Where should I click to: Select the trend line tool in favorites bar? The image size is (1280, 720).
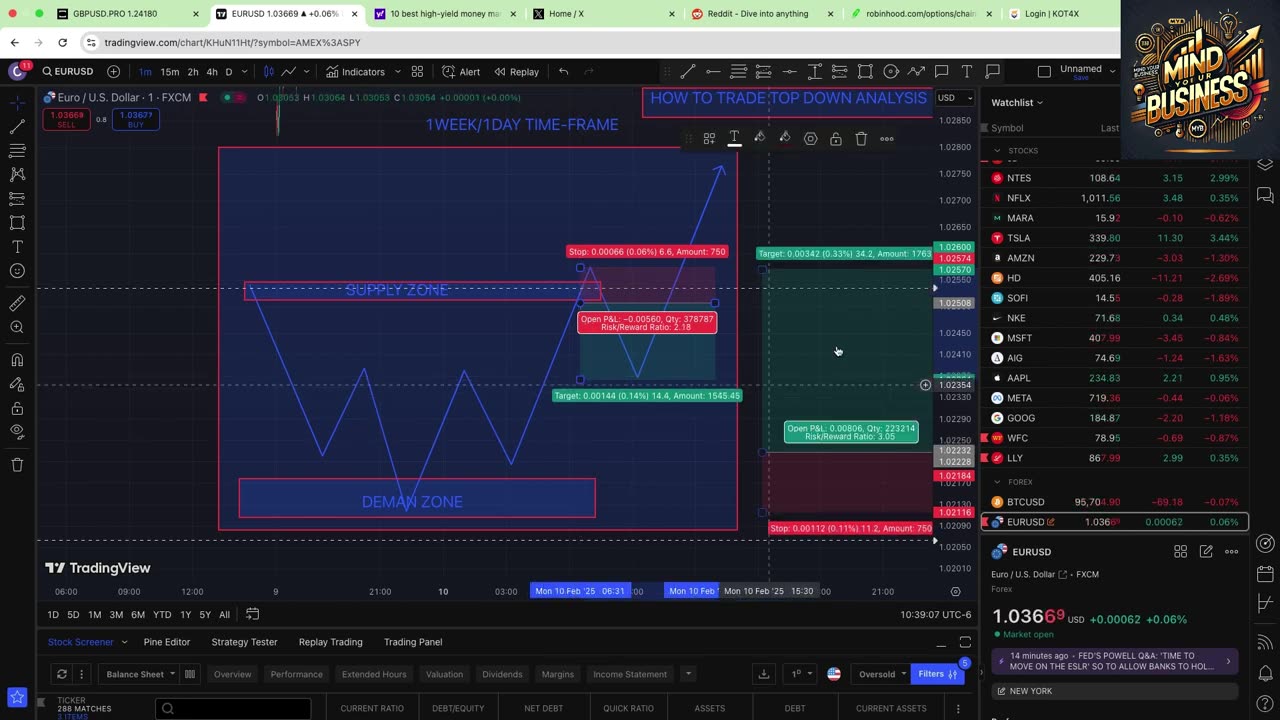click(x=688, y=71)
